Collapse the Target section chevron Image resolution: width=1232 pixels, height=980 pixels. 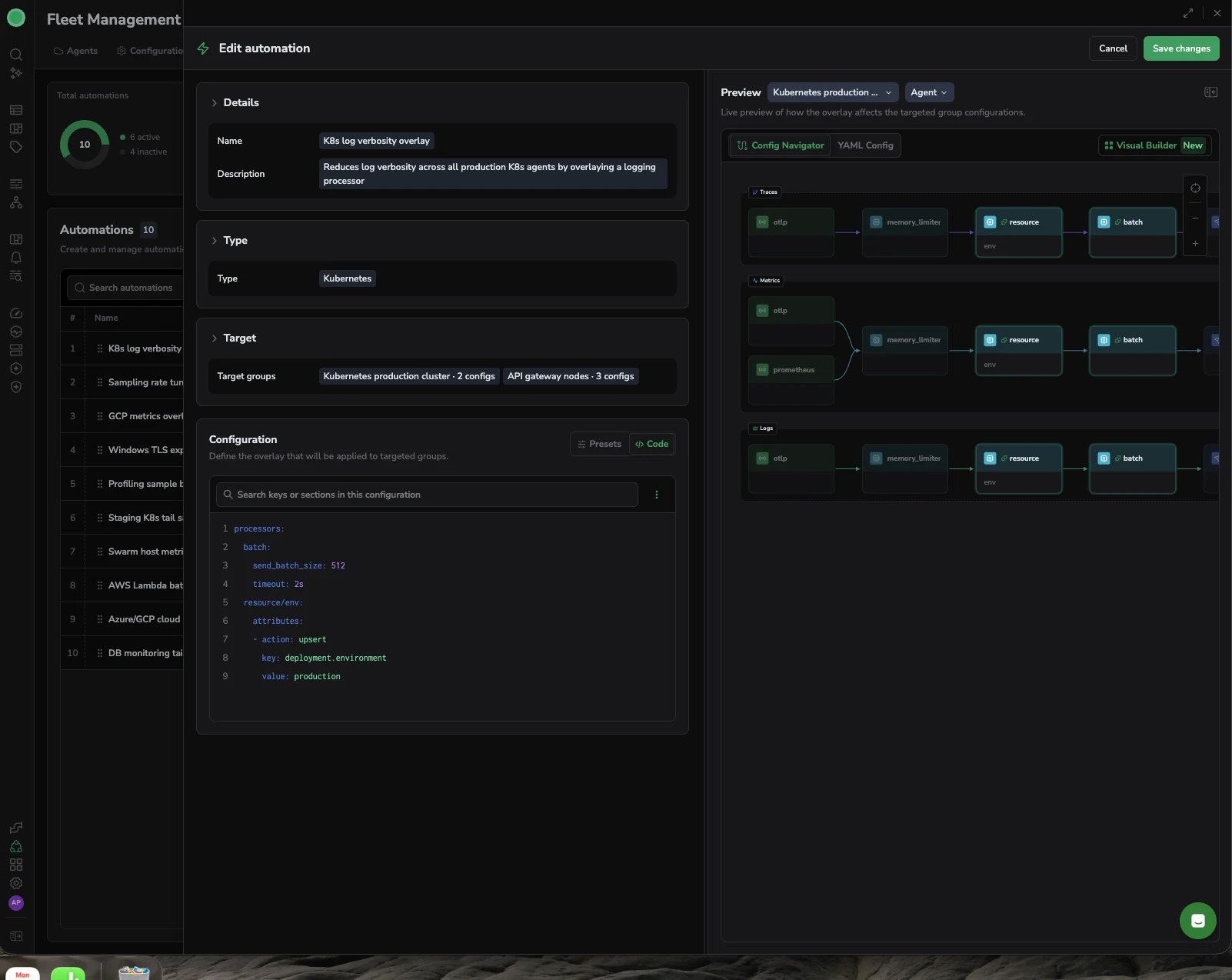tap(215, 338)
